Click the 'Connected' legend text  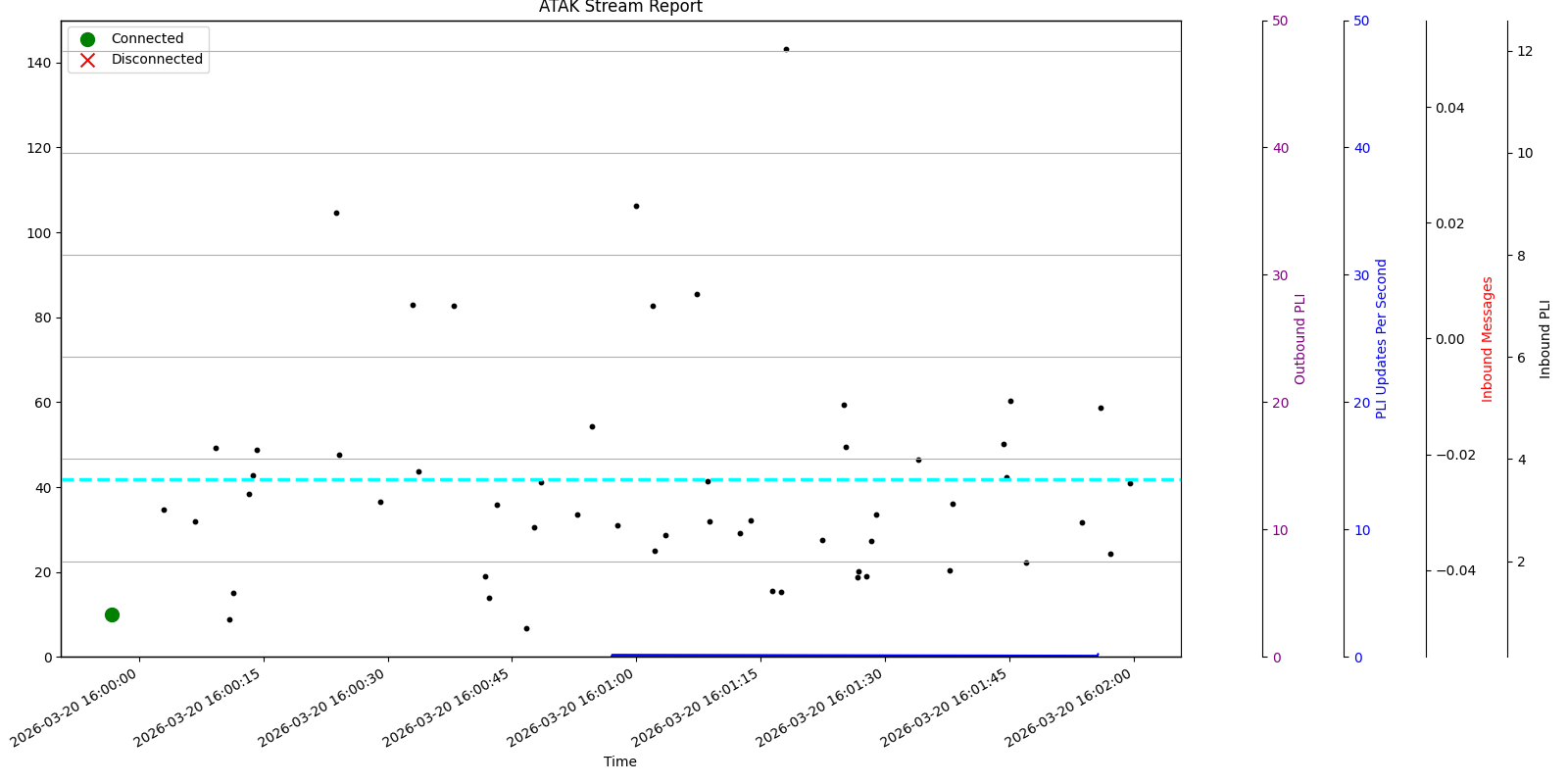(x=147, y=39)
